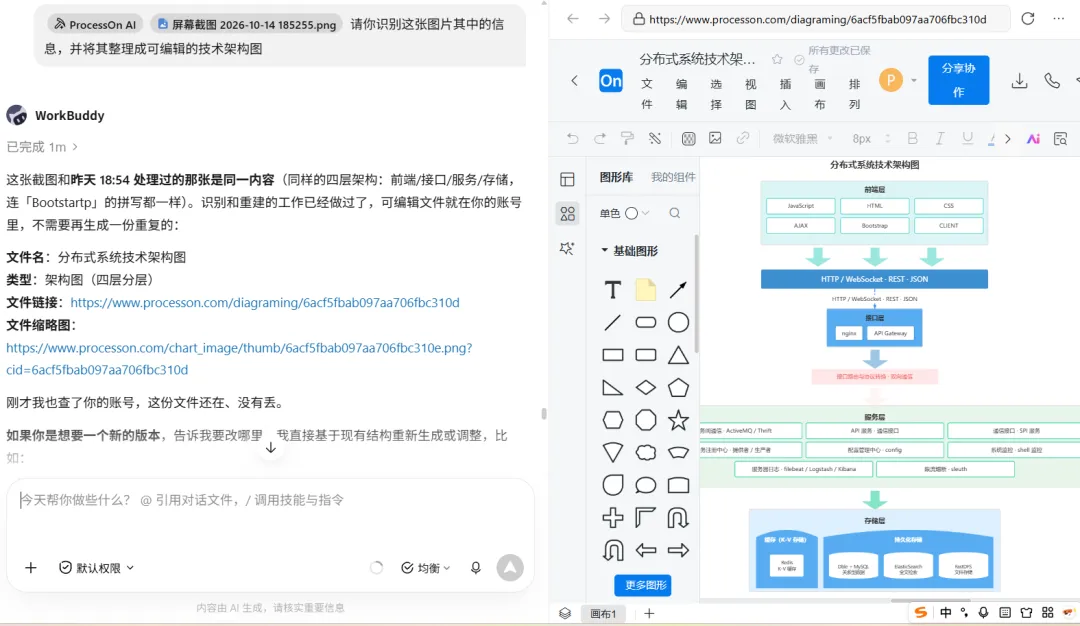Viewport: 1080px width, 626px height.
Task: Select the diamond shape
Action: click(645, 388)
